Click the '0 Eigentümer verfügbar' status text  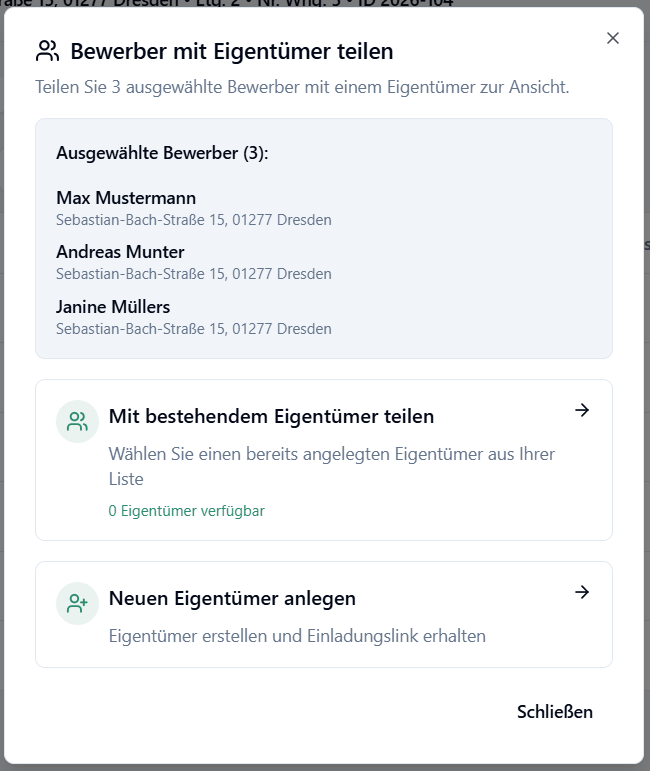(x=186, y=511)
